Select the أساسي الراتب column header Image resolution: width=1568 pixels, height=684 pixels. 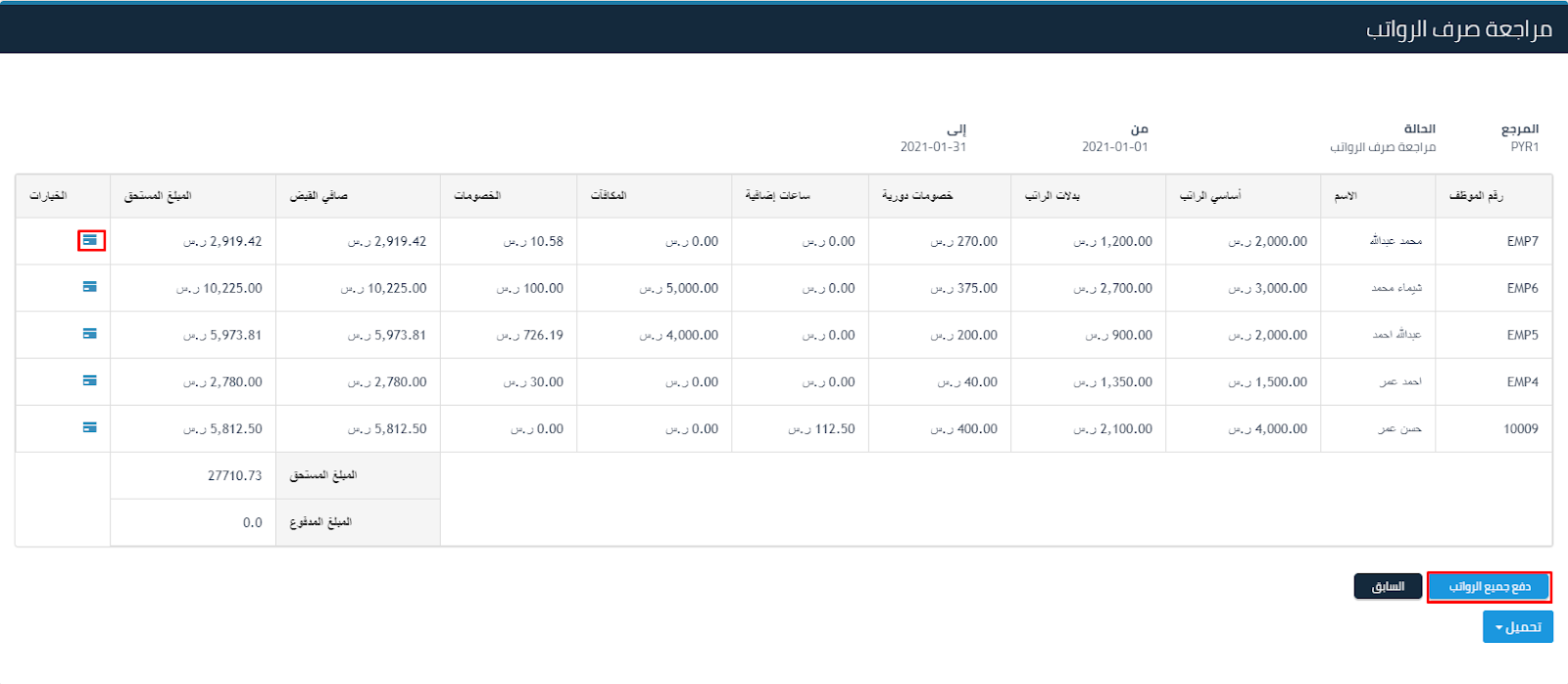[x=1210, y=196]
